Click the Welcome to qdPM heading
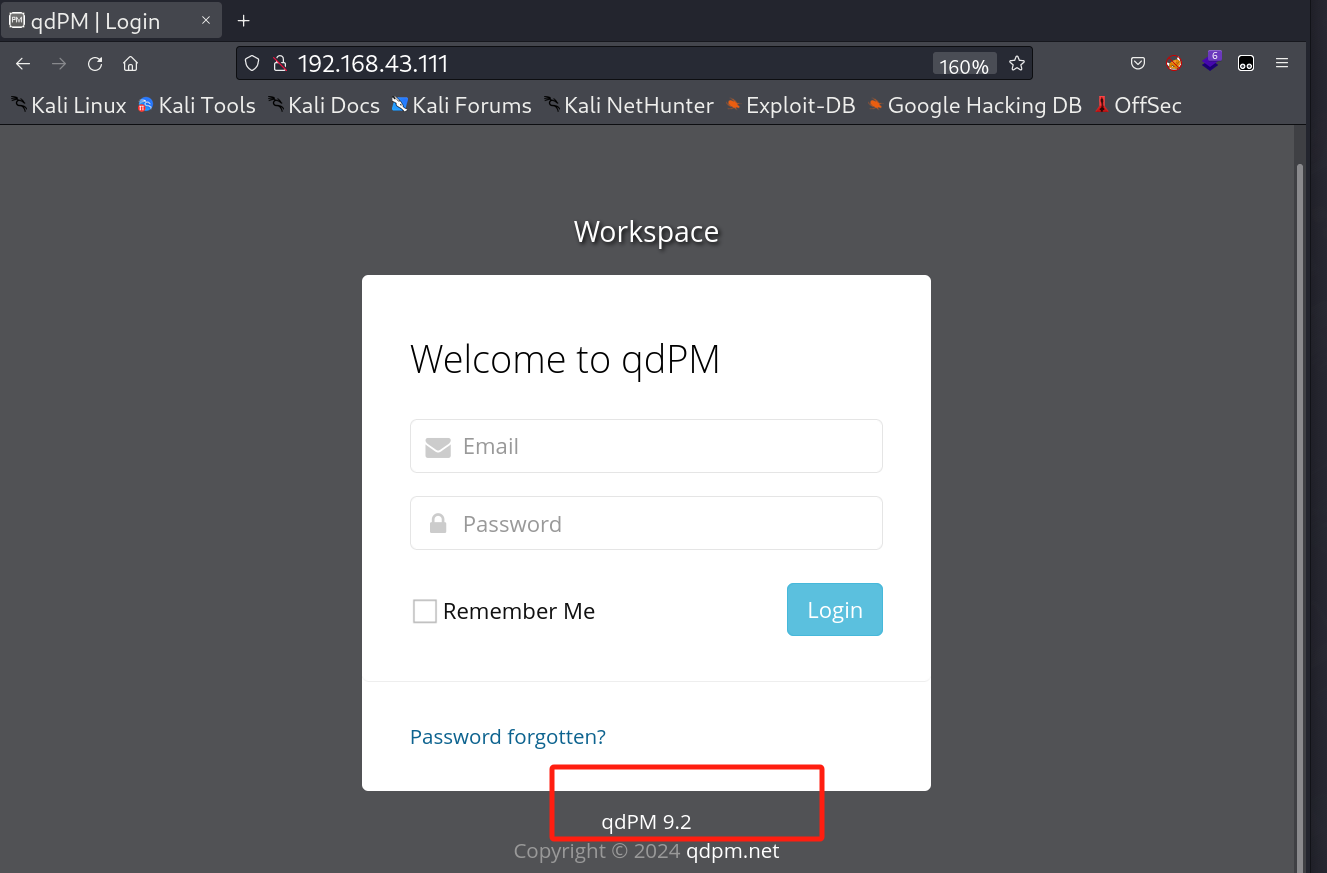The width and height of the screenshot is (1327, 873). (565, 359)
